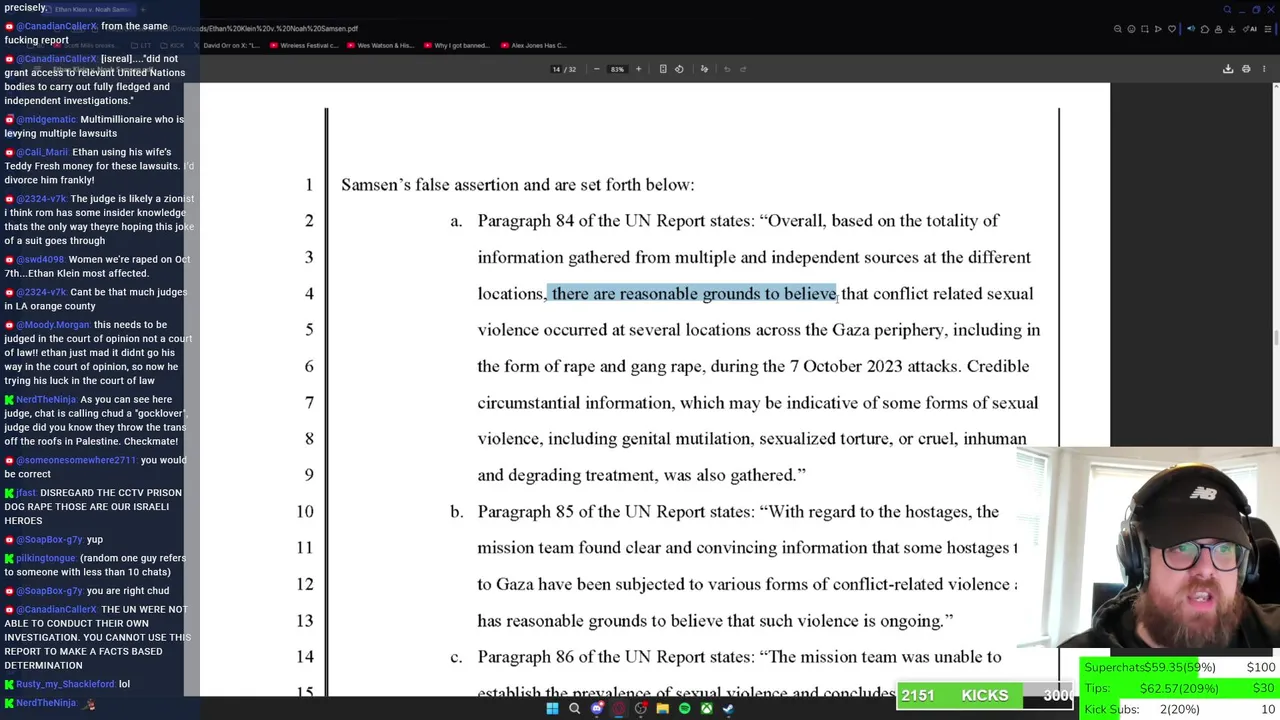The height and width of the screenshot is (720, 1280).
Task: Open the browser easy-setup sliders menu
Action: point(1268,29)
